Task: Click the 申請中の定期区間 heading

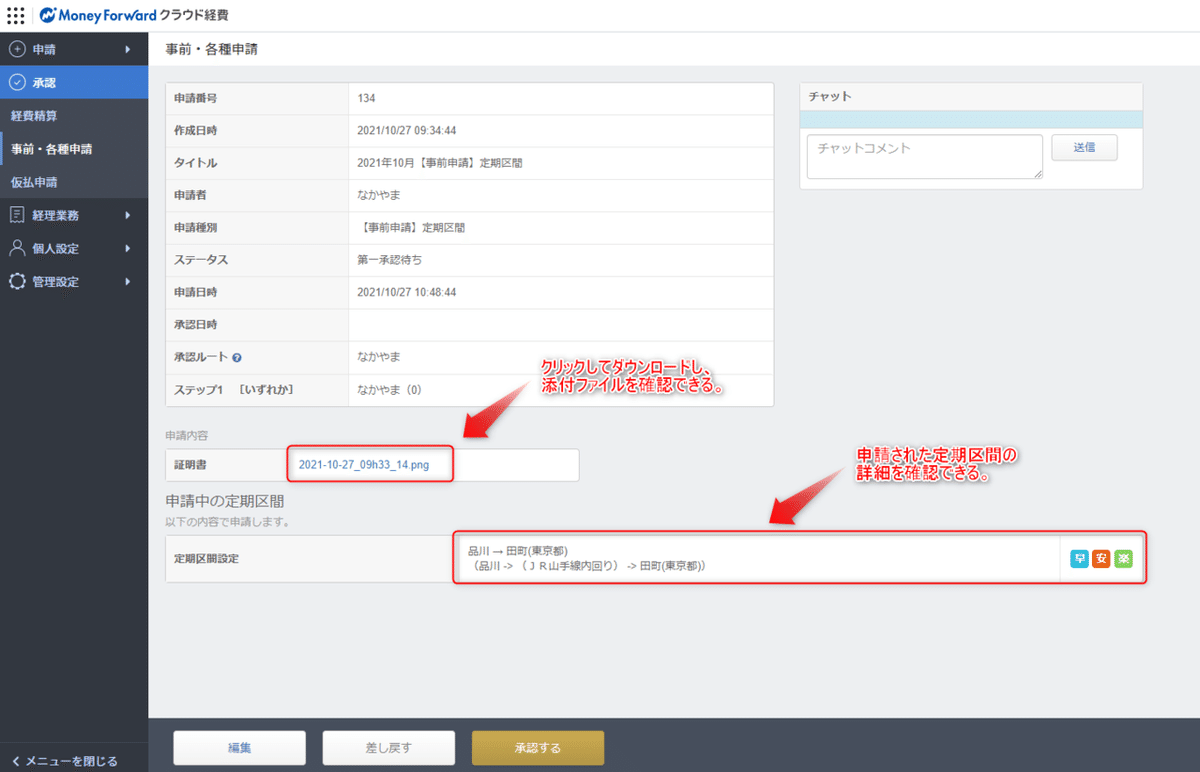Action: click(x=226, y=500)
